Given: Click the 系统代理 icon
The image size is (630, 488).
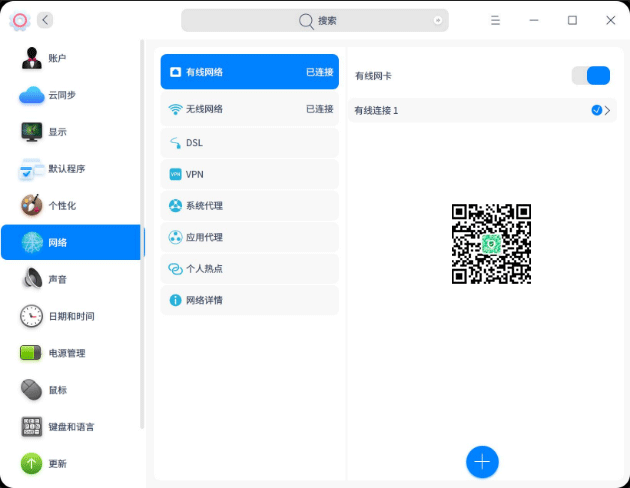Looking at the screenshot, I should tap(175, 206).
